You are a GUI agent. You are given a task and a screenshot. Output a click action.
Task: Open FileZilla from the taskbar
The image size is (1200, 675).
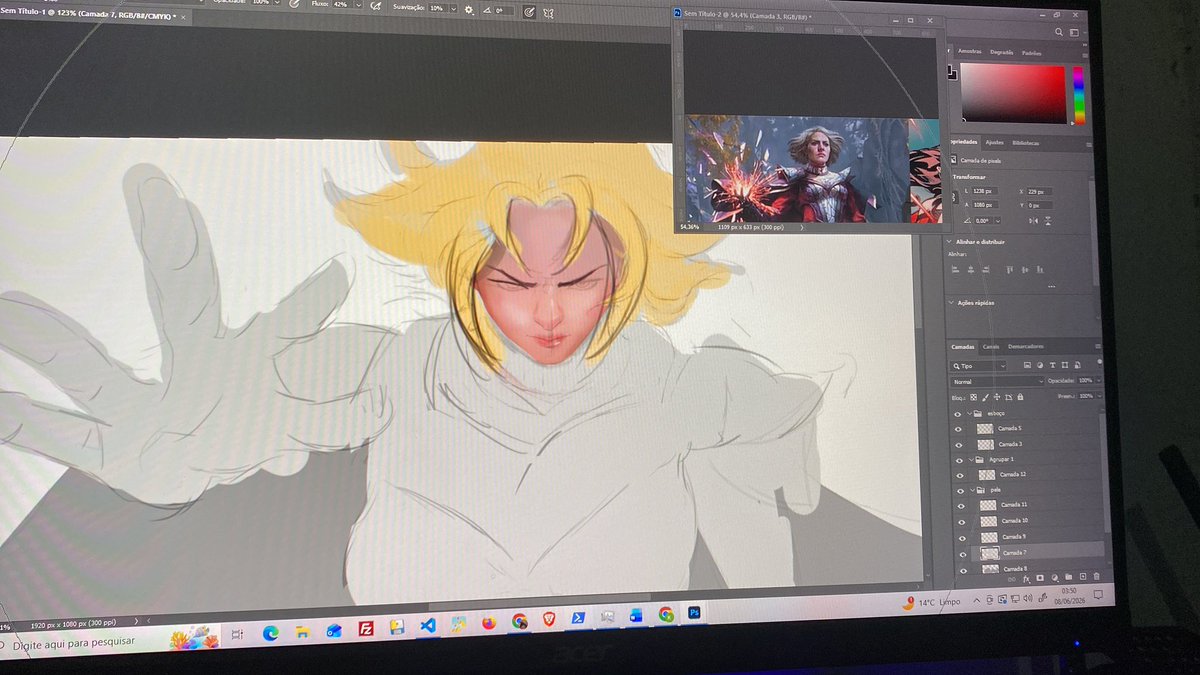click(x=366, y=628)
